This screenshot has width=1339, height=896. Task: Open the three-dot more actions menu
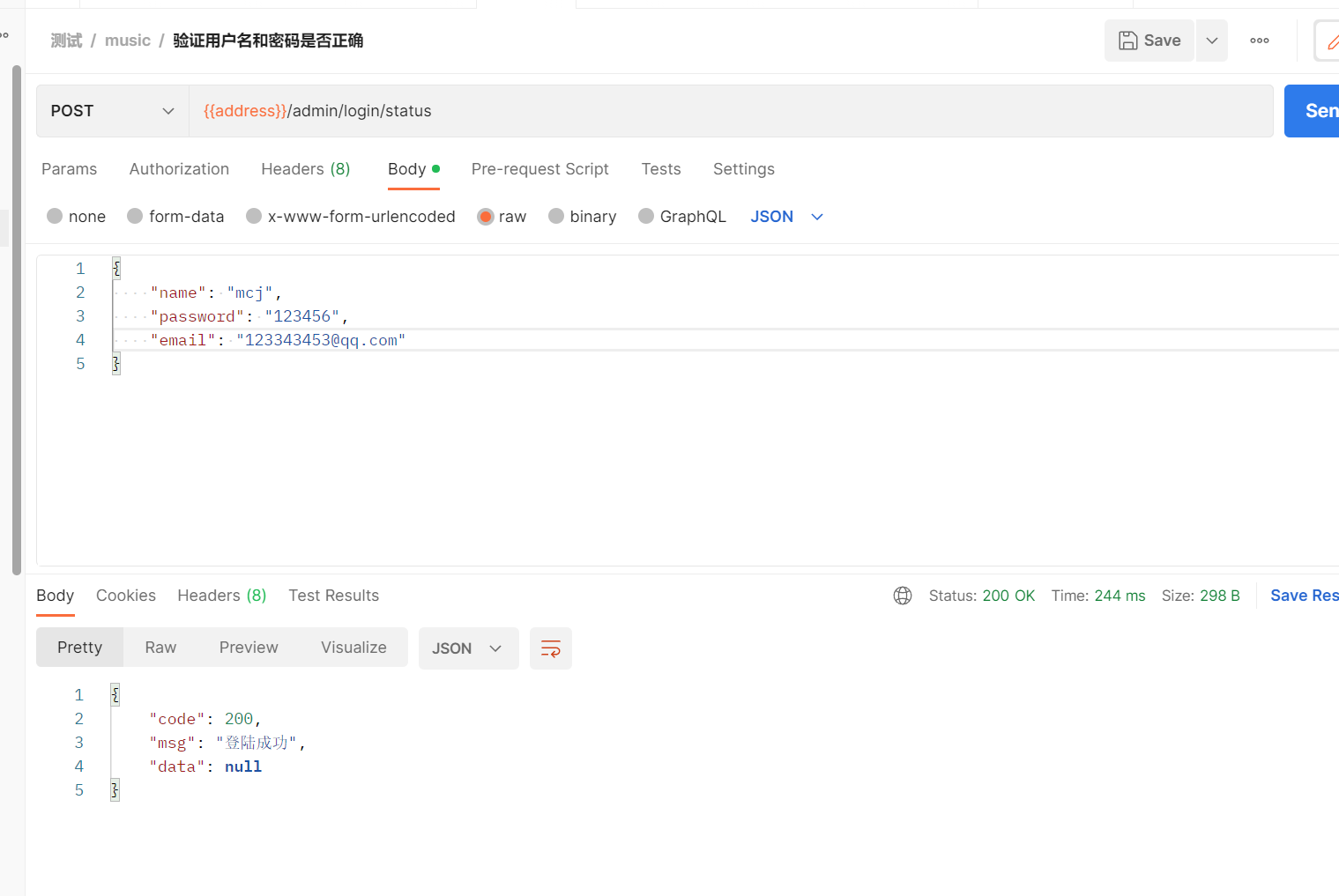click(x=1260, y=41)
